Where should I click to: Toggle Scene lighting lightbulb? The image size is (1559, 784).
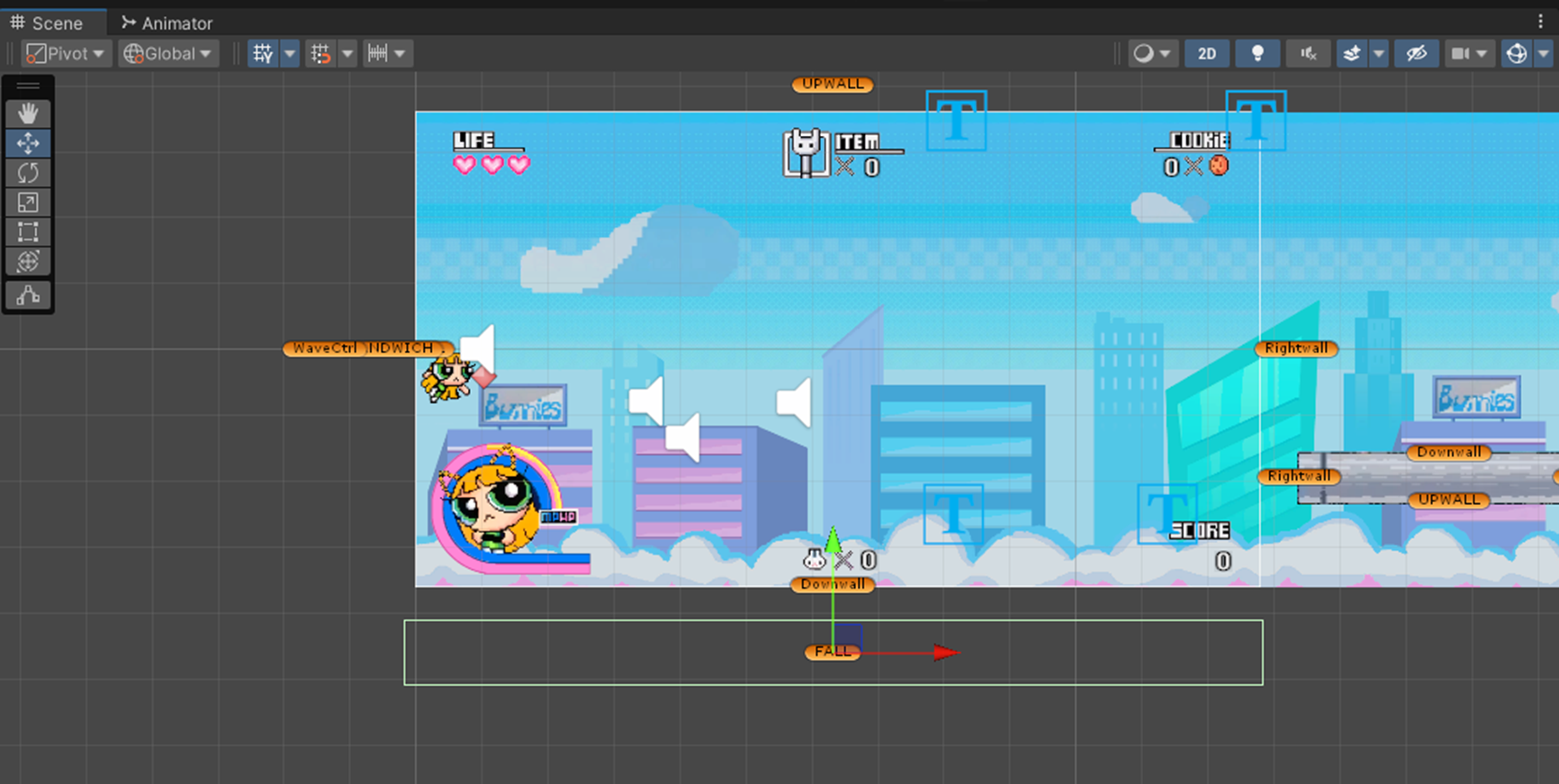1257,54
